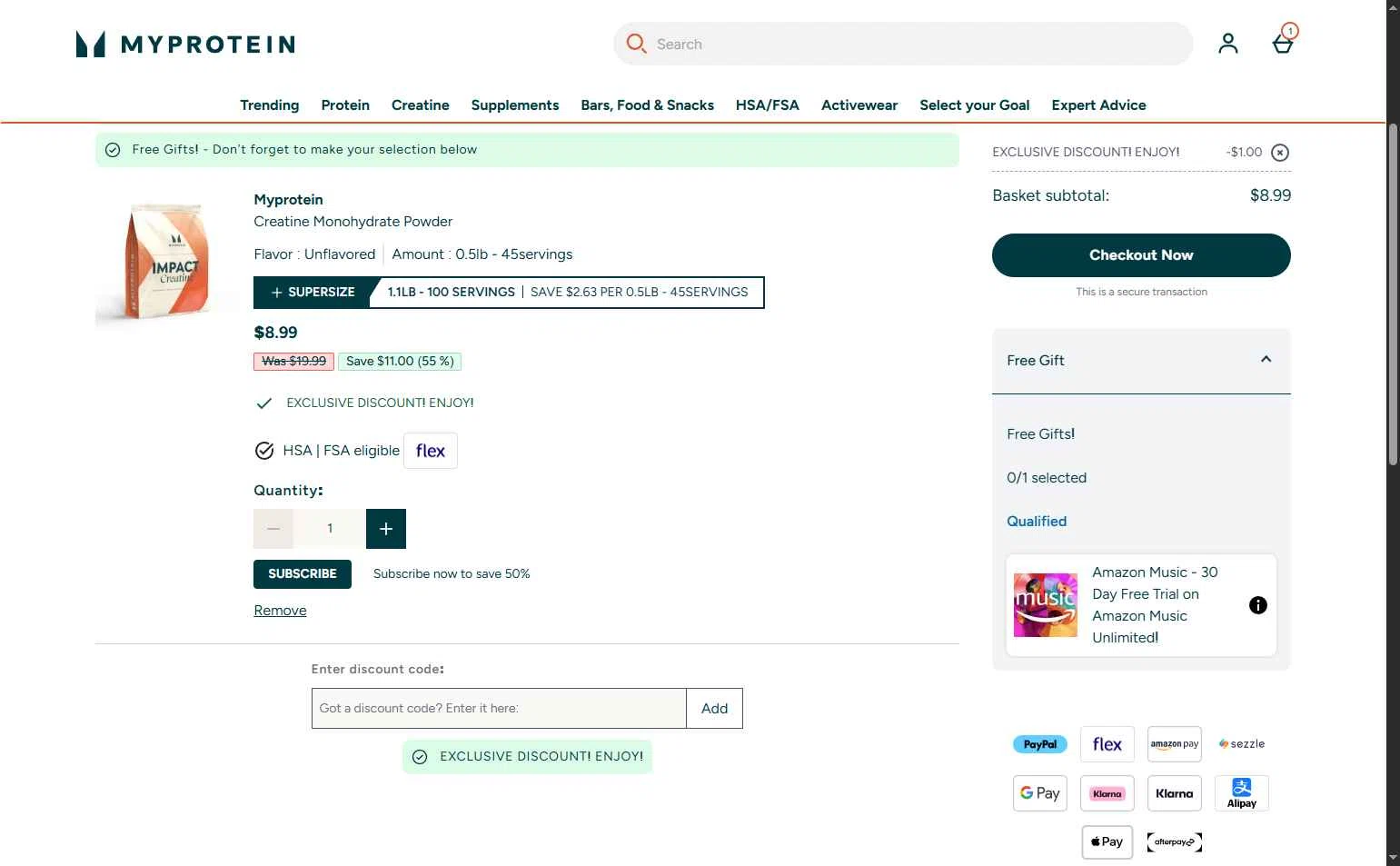Click the 1.1LB - 100 Servings supersize text
The width and height of the screenshot is (1400, 866).
[452, 293]
